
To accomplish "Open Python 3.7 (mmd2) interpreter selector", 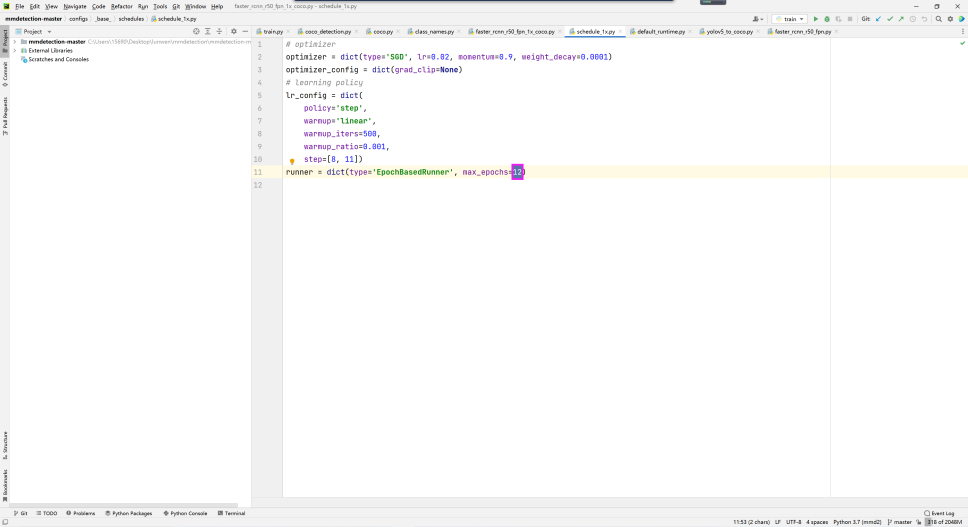I will (857, 522).
